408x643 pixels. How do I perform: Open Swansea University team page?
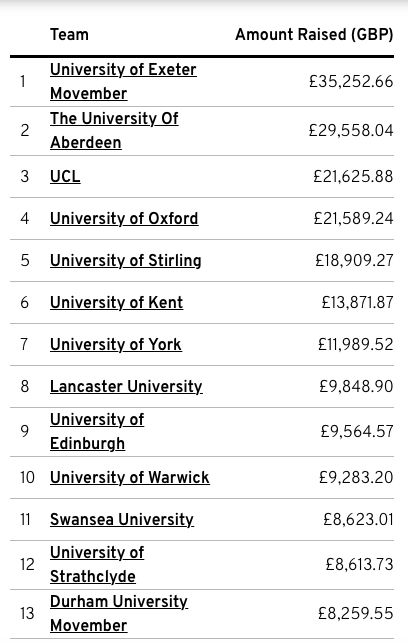[122, 519]
